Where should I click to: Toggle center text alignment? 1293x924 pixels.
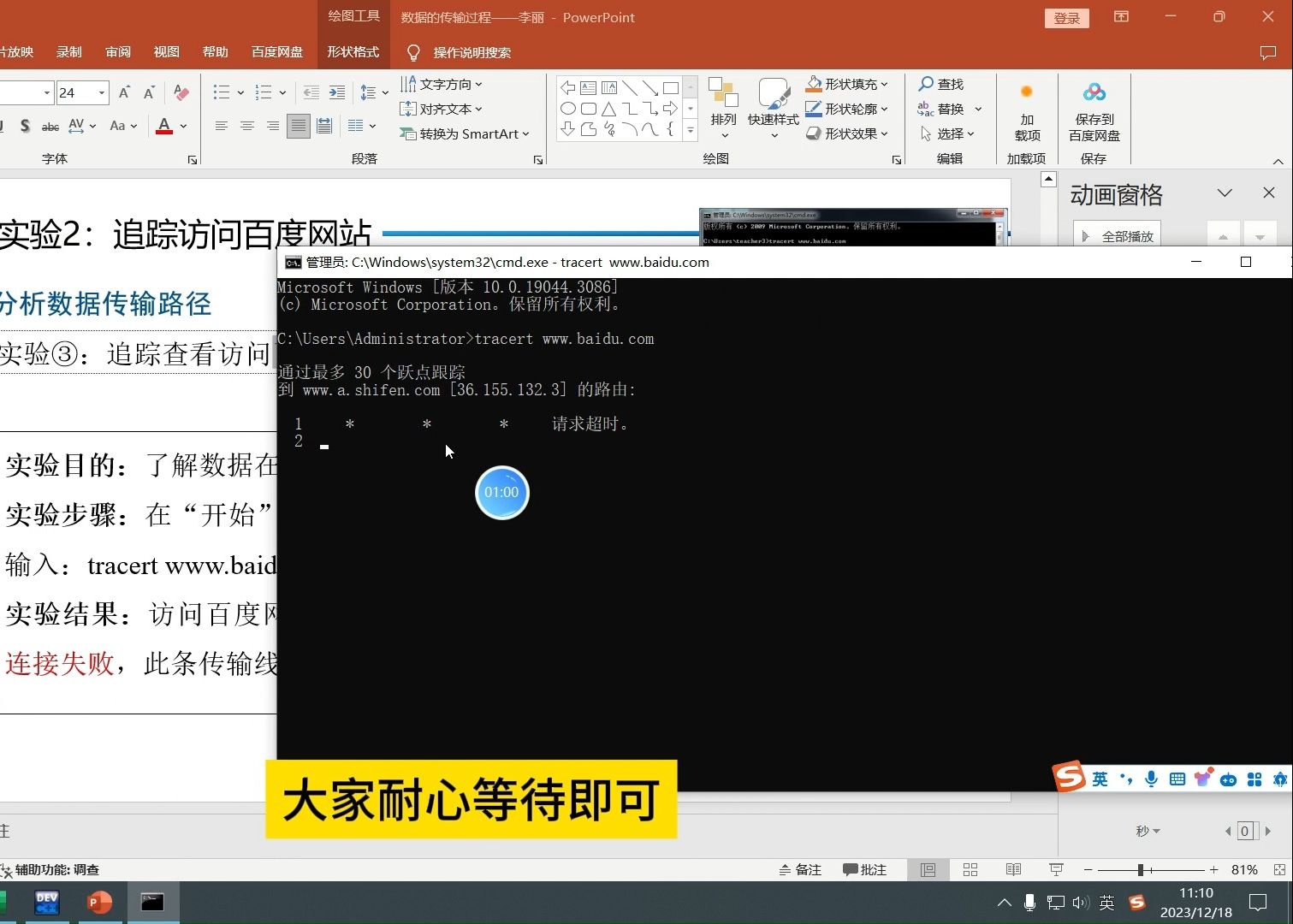click(247, 126)
